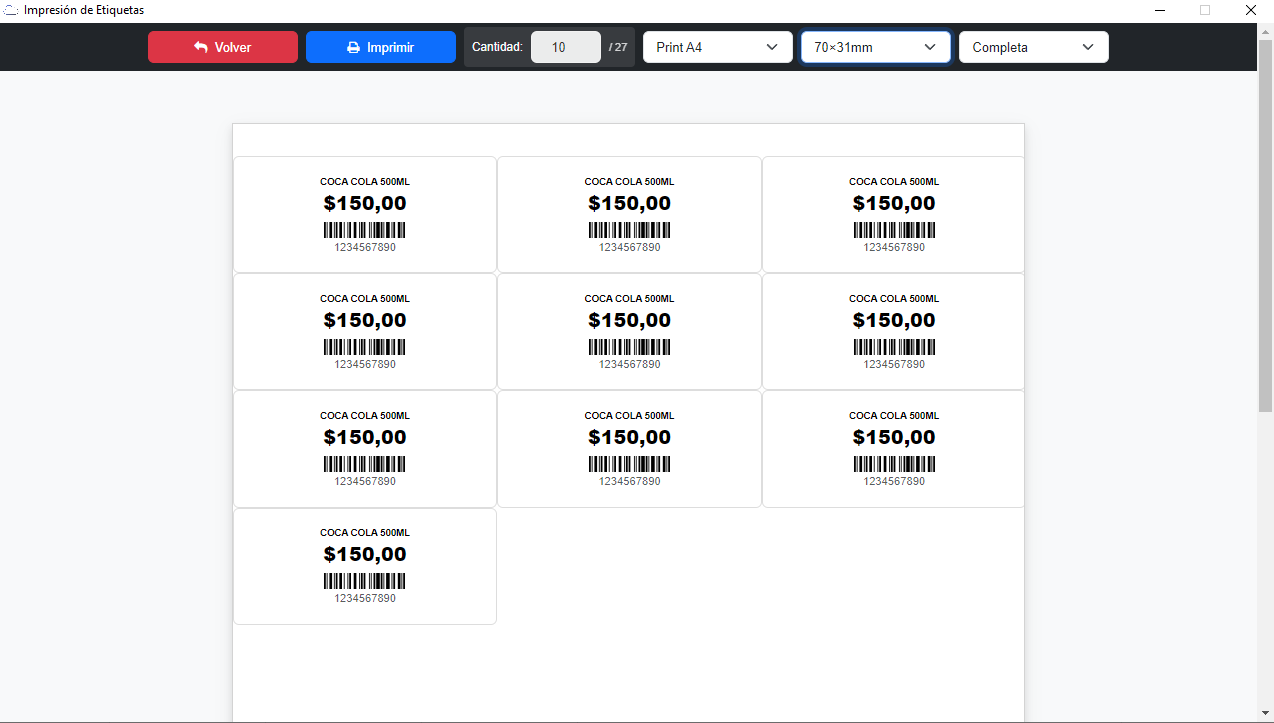
Task: Click the "Cantidad:" label text
Action: [x=497, y=47]
